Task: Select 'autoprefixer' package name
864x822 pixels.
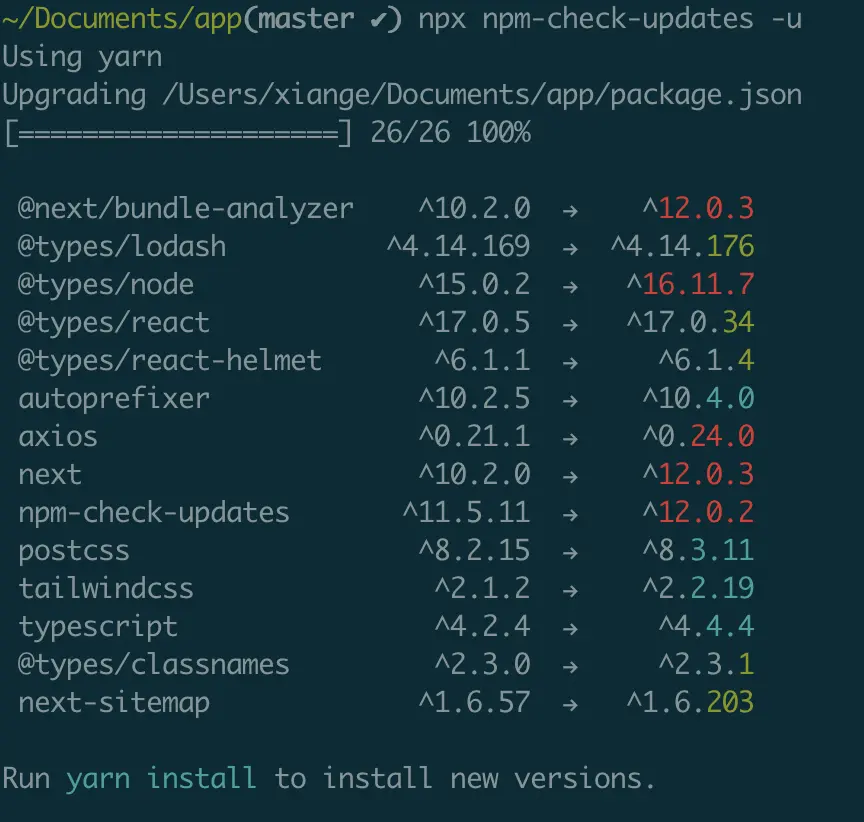Action: tap(114, 399)
